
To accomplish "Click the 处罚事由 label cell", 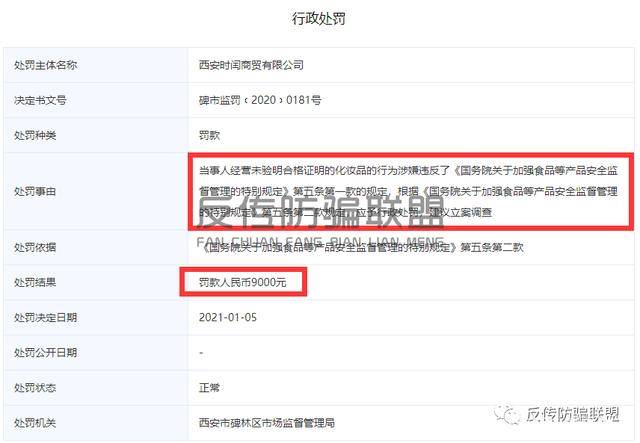I will (96, 191).
